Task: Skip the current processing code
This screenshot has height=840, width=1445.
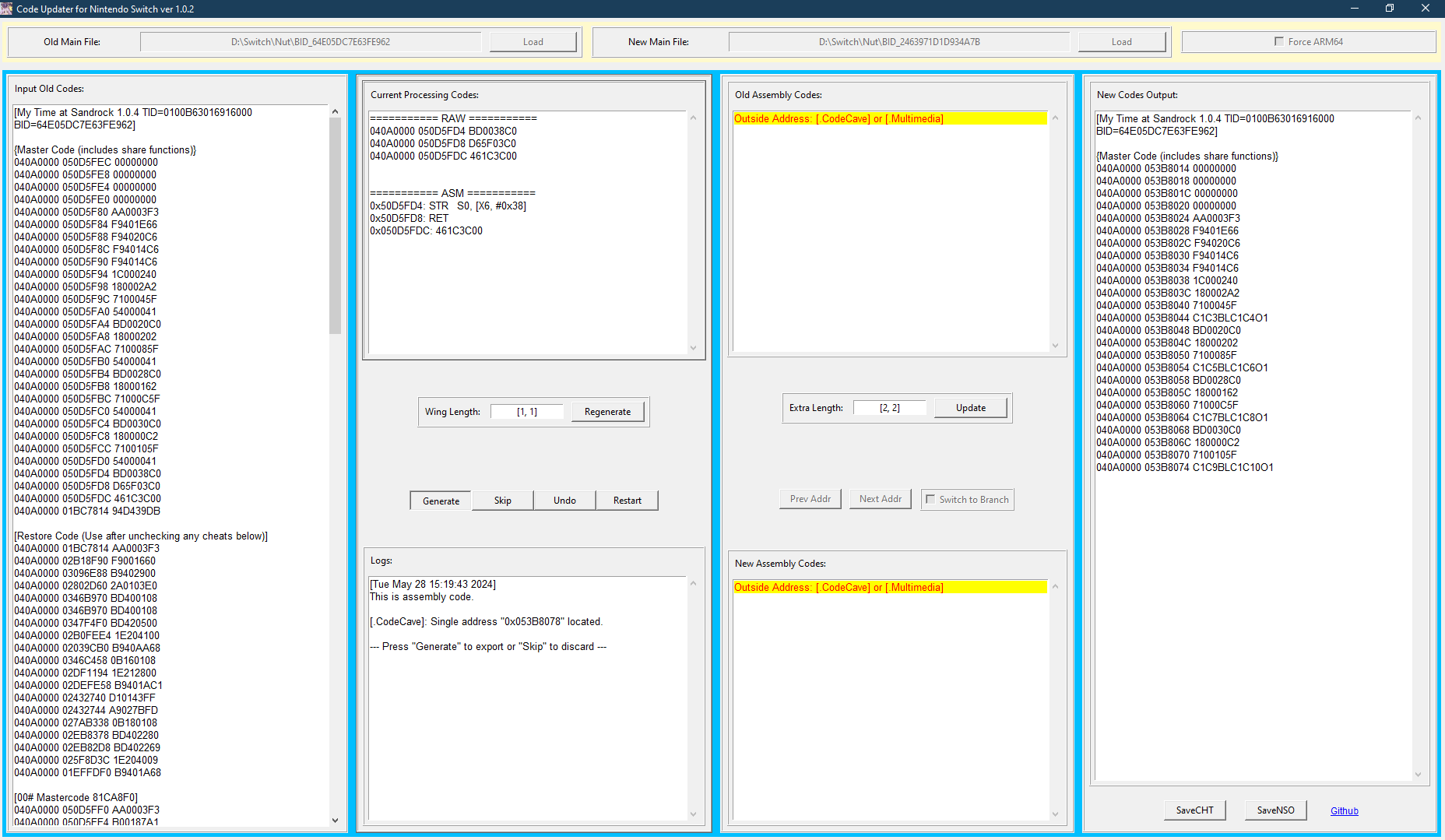Action: [x=503, y=501]
